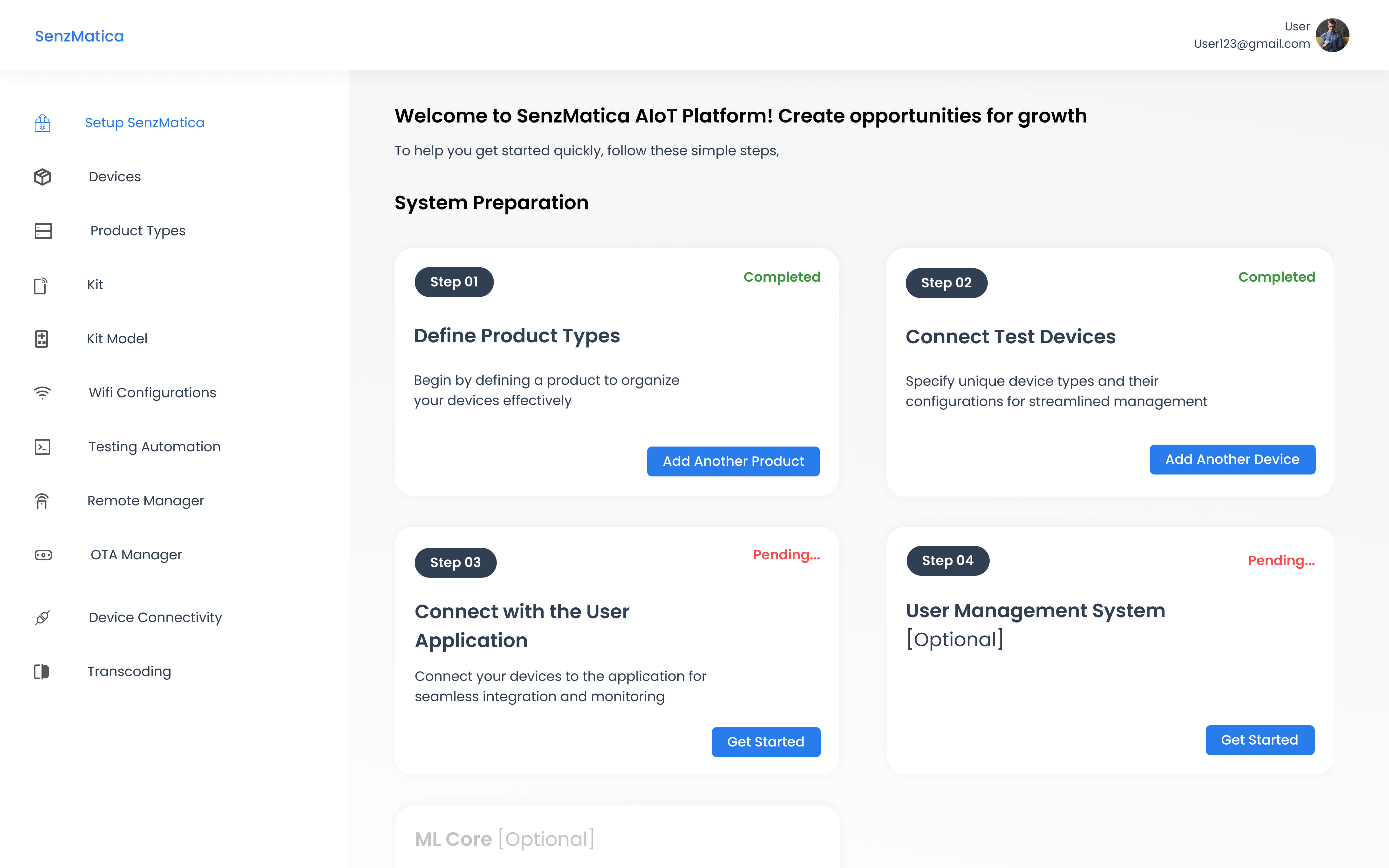Select Device Connectivity in the sidebar
1389x868 pixels.
155,617
